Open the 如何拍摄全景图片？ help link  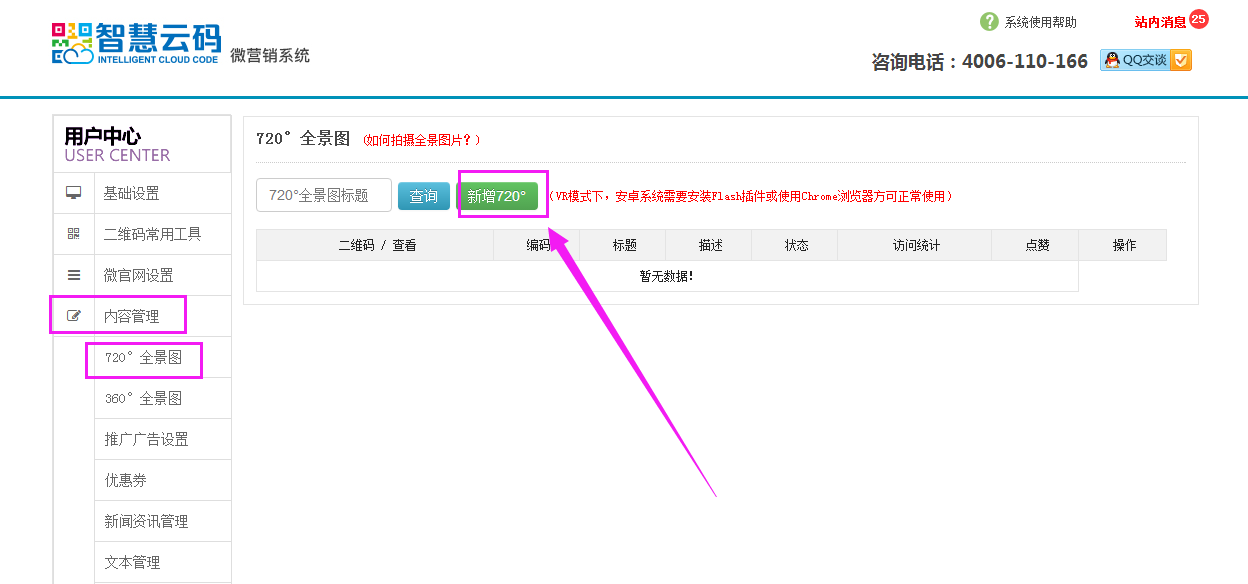tap(422, 140)
